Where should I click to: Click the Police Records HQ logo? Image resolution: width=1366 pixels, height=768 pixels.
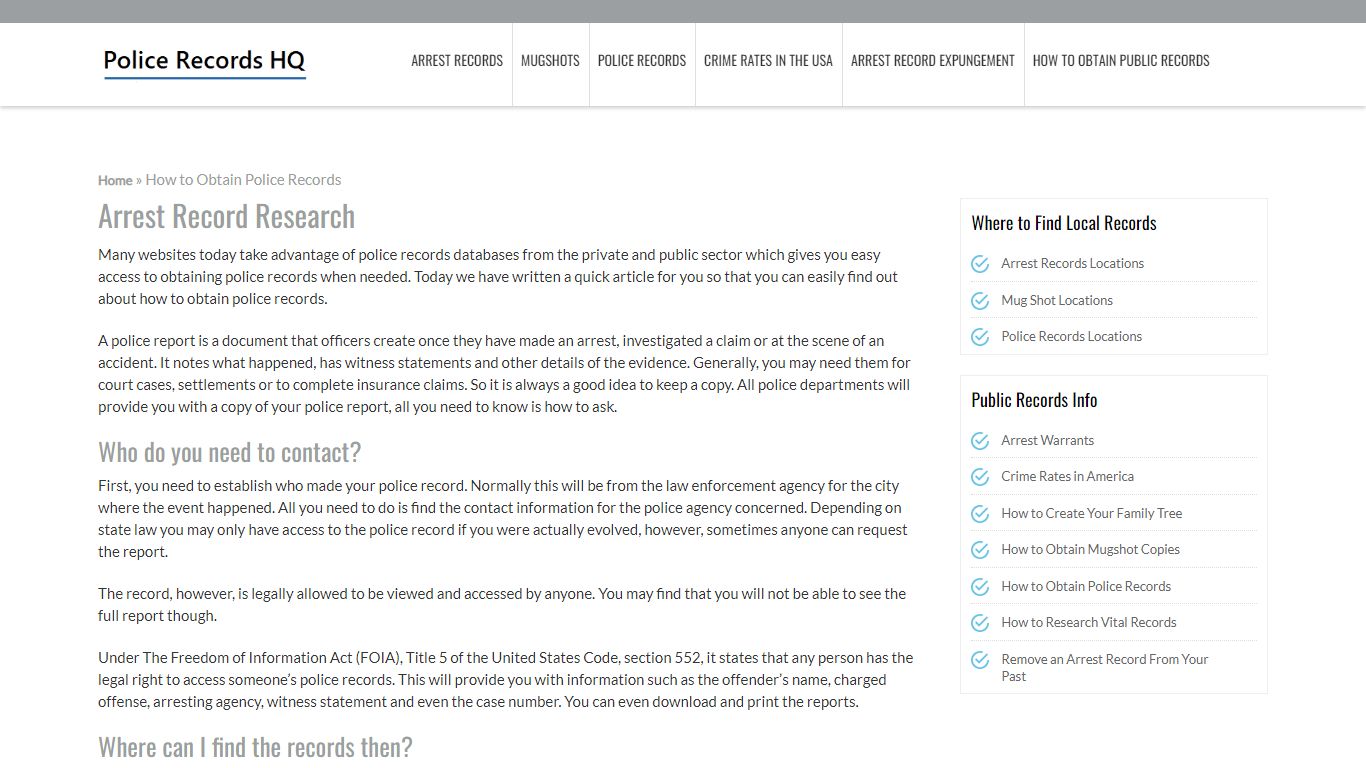coord(204,62)
